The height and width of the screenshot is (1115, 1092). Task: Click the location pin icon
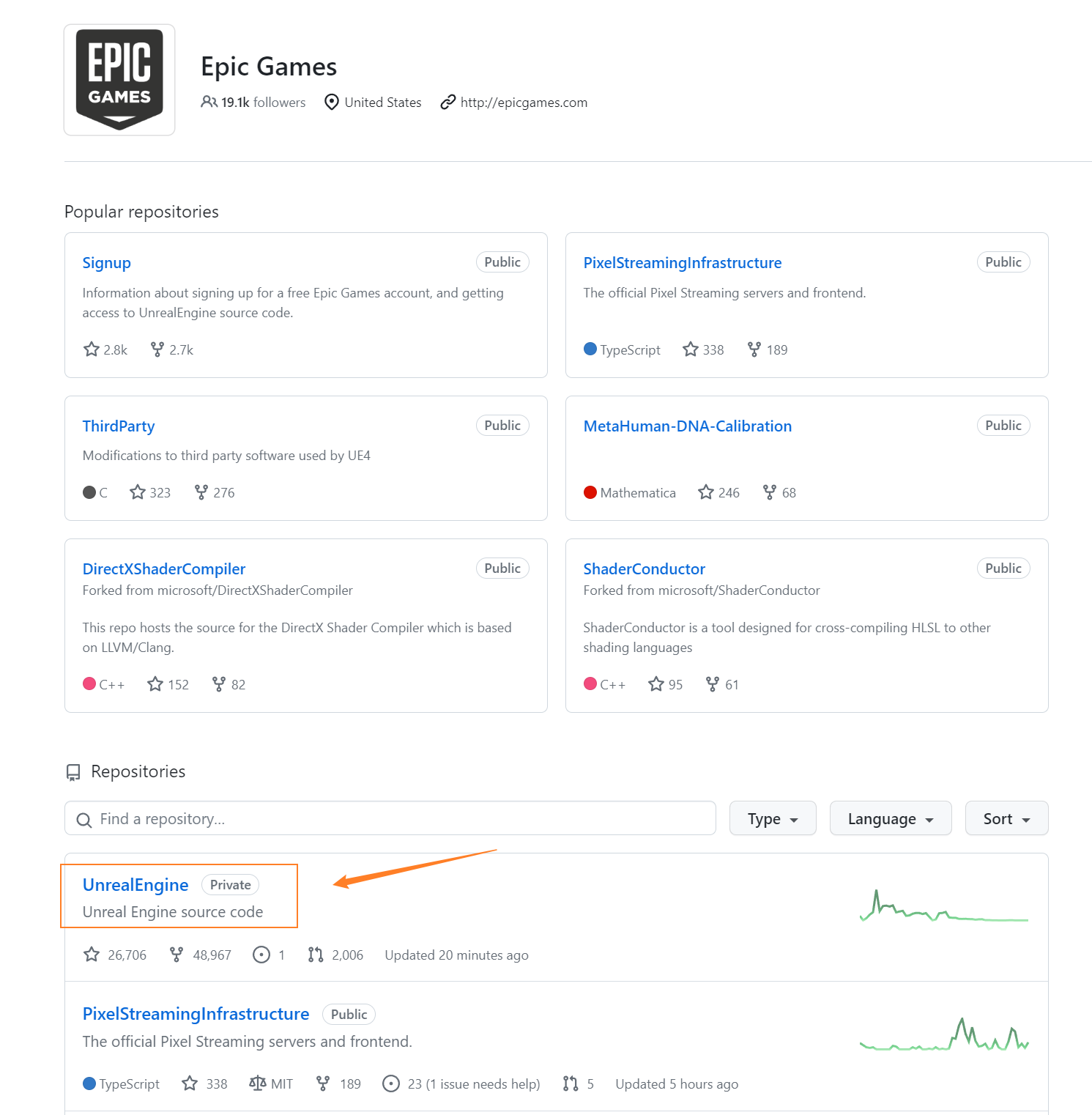tap(332, 102)
